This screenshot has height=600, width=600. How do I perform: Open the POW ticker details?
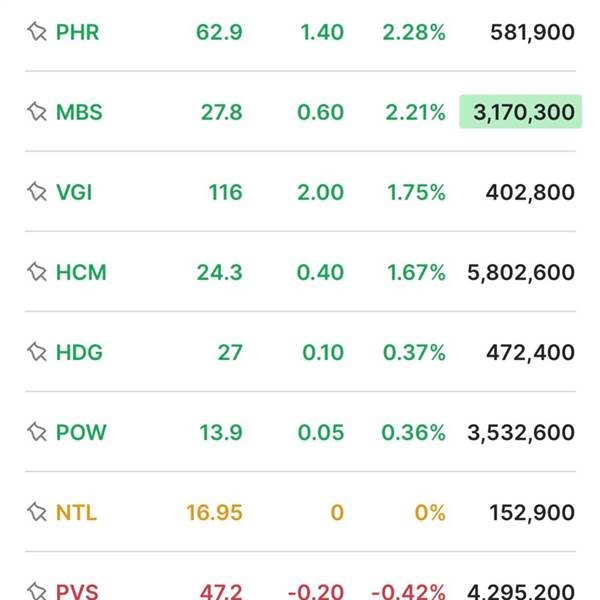coord(81,432)
